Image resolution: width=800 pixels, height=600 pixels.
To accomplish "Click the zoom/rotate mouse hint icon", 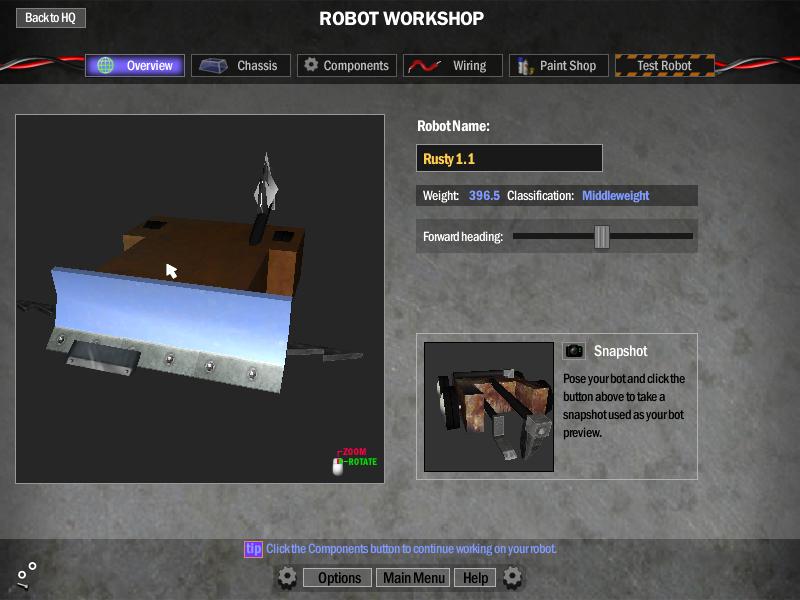I will pyautogui.click(x=338, y=466).
